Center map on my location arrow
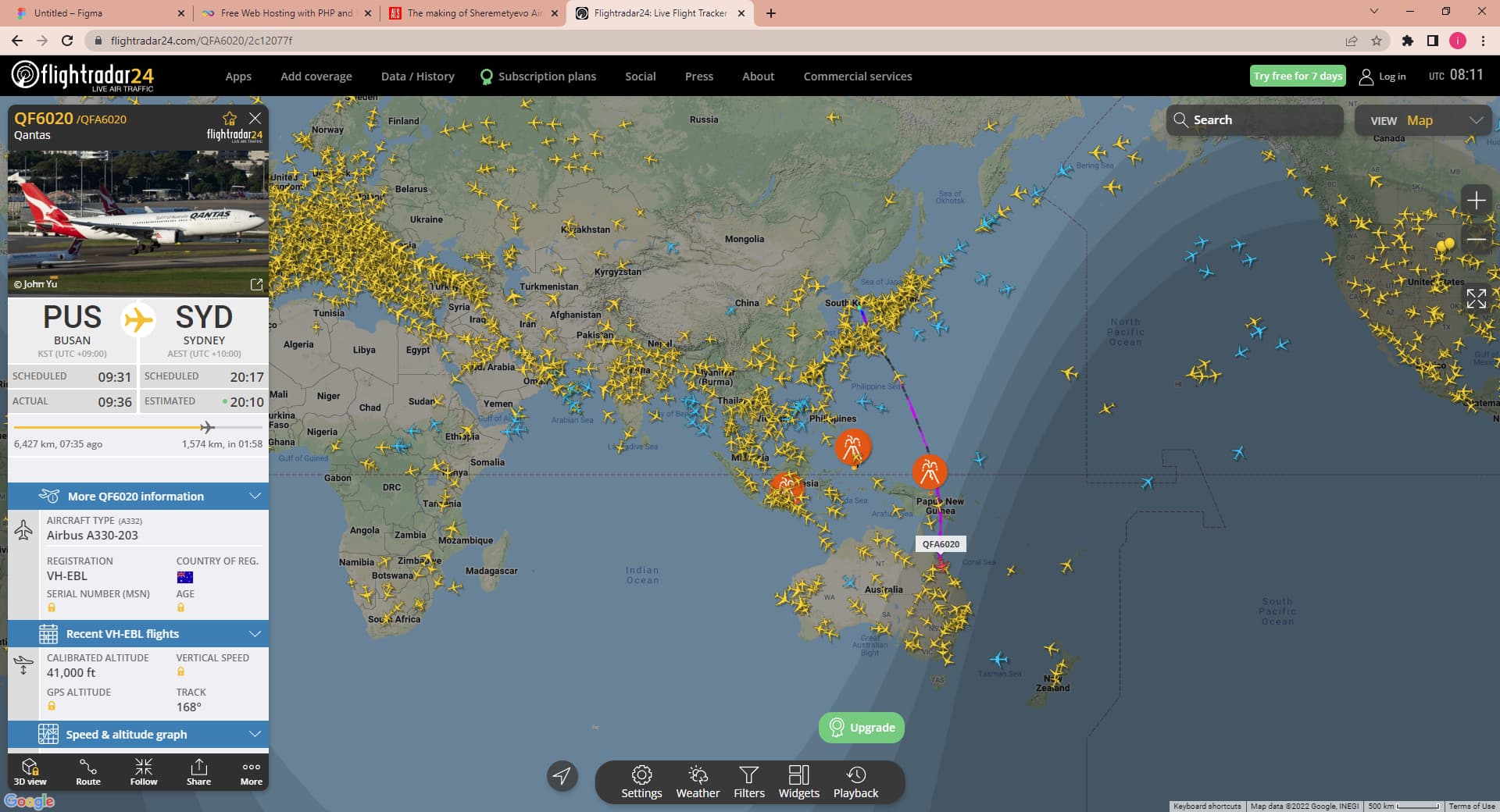Screen dimensions: 1500x812 (x=562, y=775)
